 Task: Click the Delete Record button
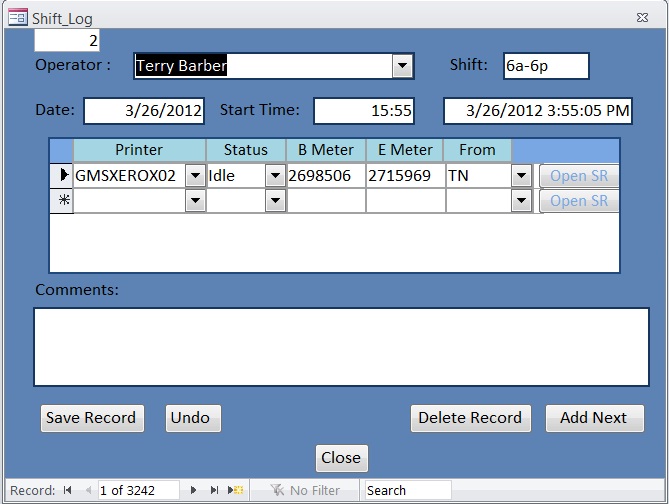click(471, 418)
